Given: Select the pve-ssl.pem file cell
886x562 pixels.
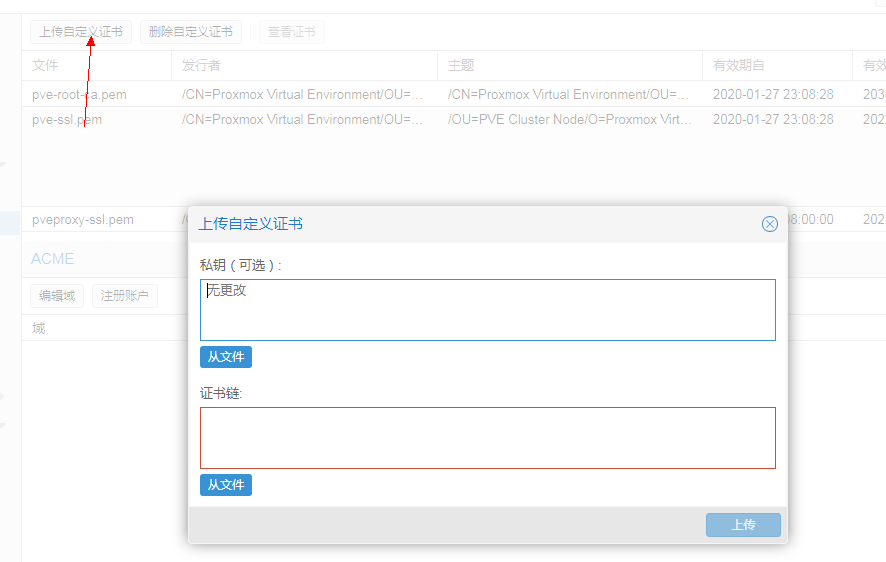Looking at the screenshot, I should [97, 120].
